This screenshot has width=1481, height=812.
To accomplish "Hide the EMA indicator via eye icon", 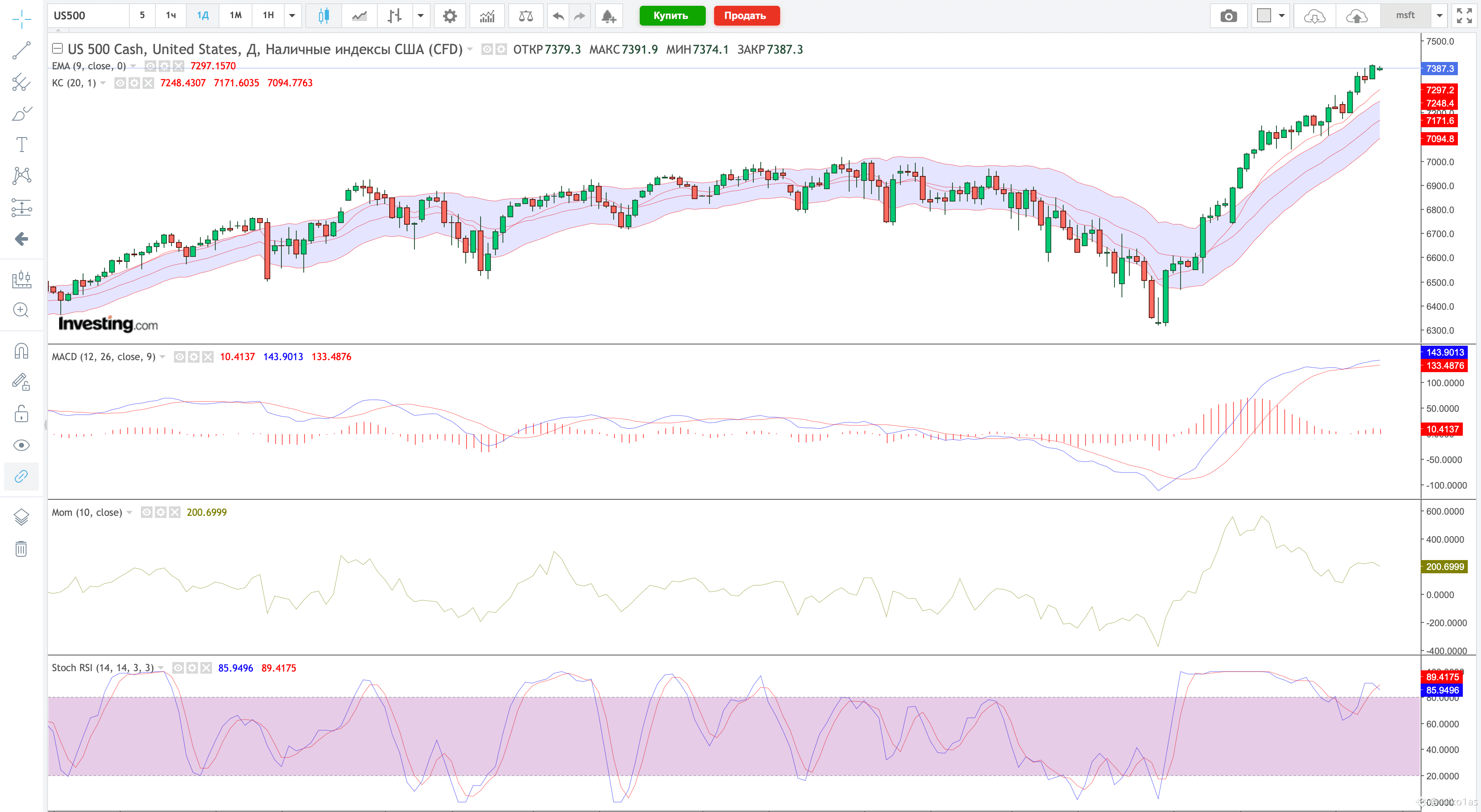I will coord(150,66).
